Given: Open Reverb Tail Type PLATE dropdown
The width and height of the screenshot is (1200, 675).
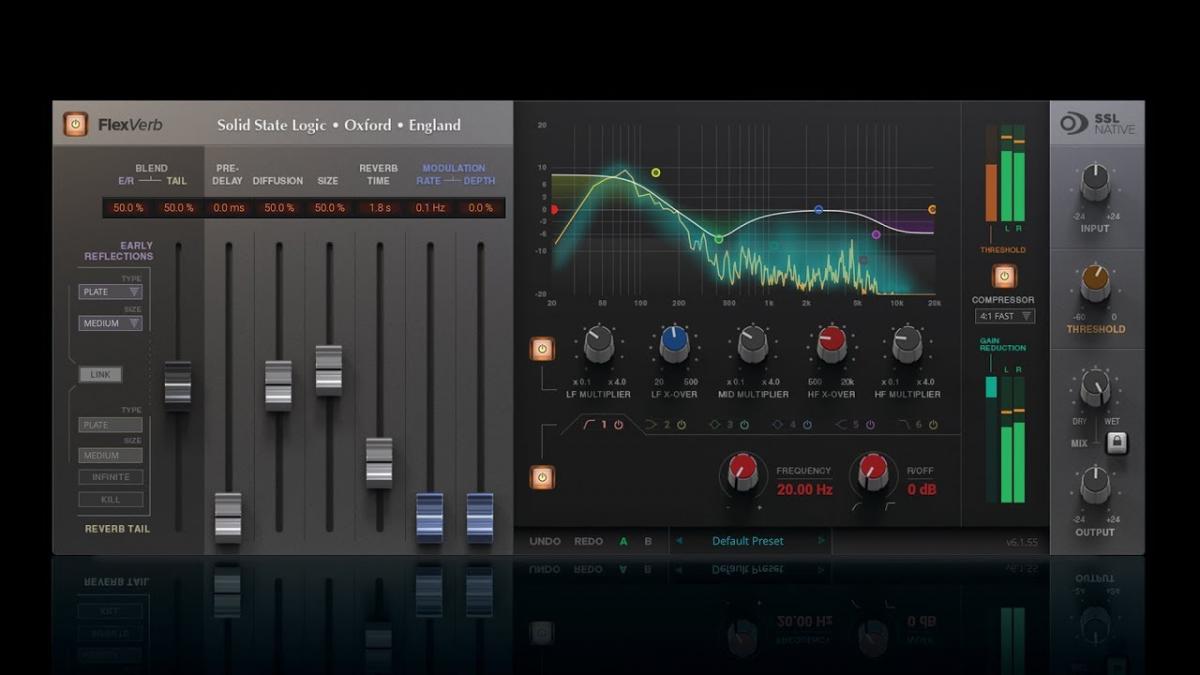Looking at the screenshot, I should point(110,425).
